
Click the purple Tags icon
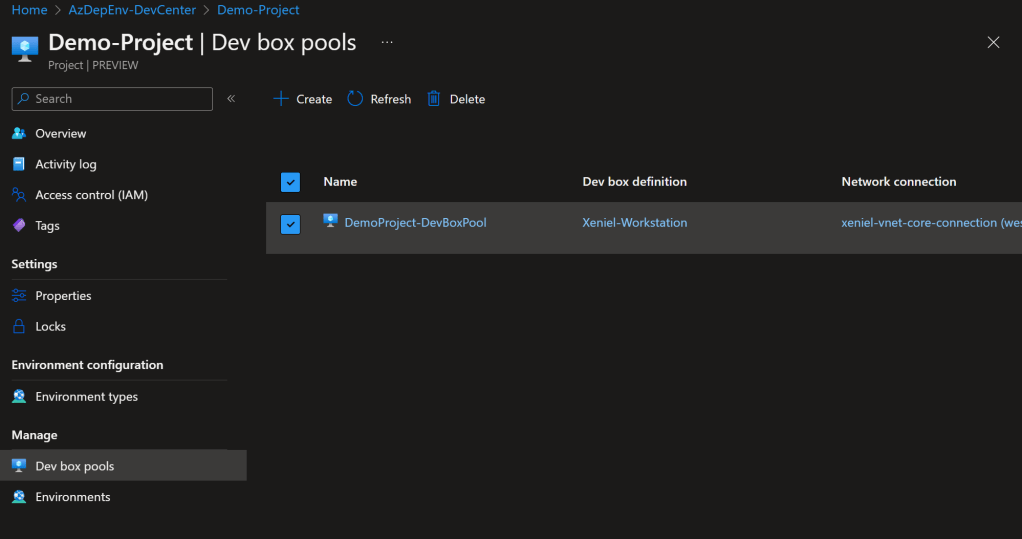pyautogui.click(x=19, y=226)
